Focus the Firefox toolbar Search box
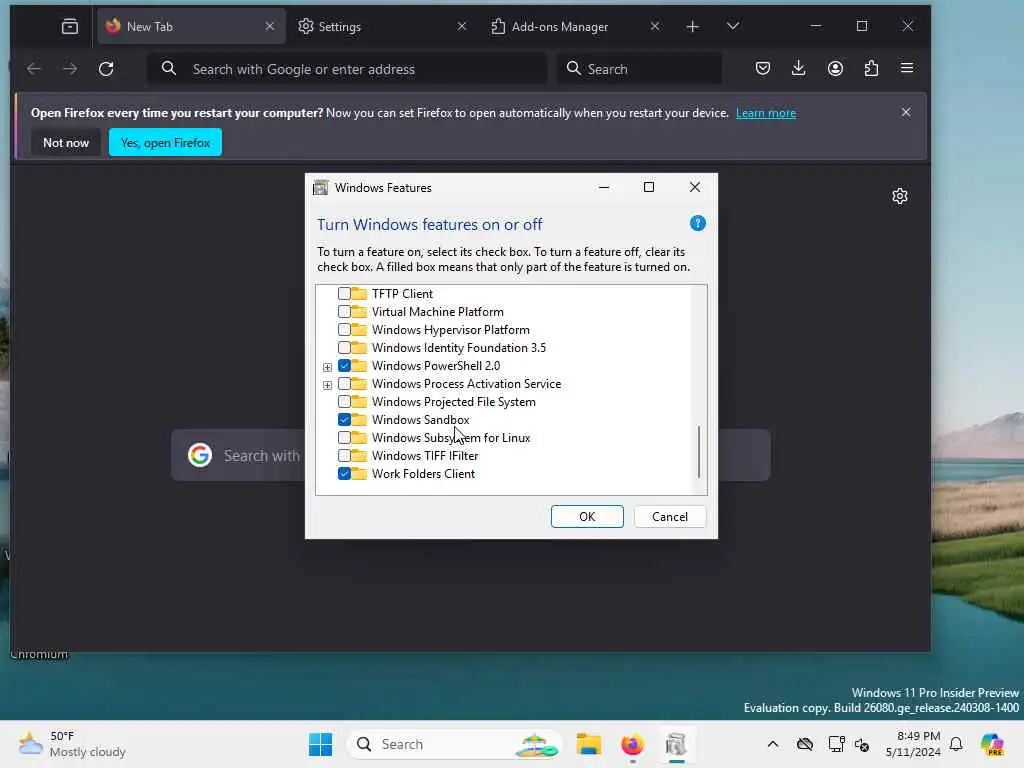Screen dimensions: 1024x768 639,69
